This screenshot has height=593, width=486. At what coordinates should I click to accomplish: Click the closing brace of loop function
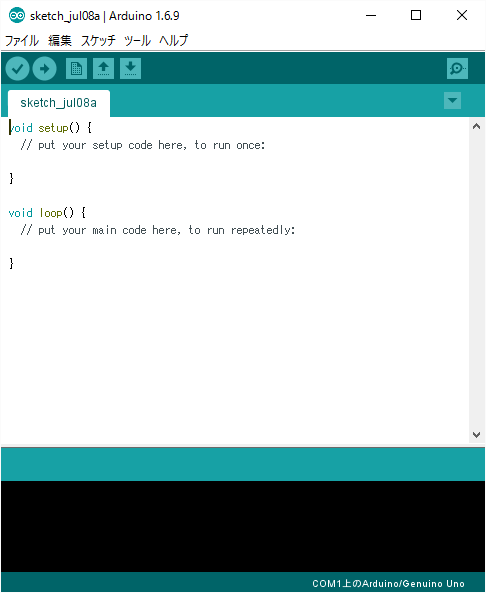click(x=11, y=263)
